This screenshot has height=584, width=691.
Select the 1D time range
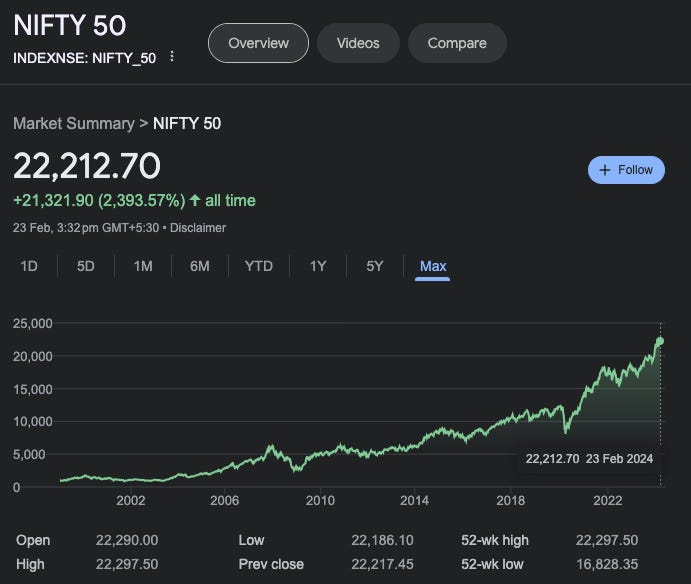click(29, 266)
